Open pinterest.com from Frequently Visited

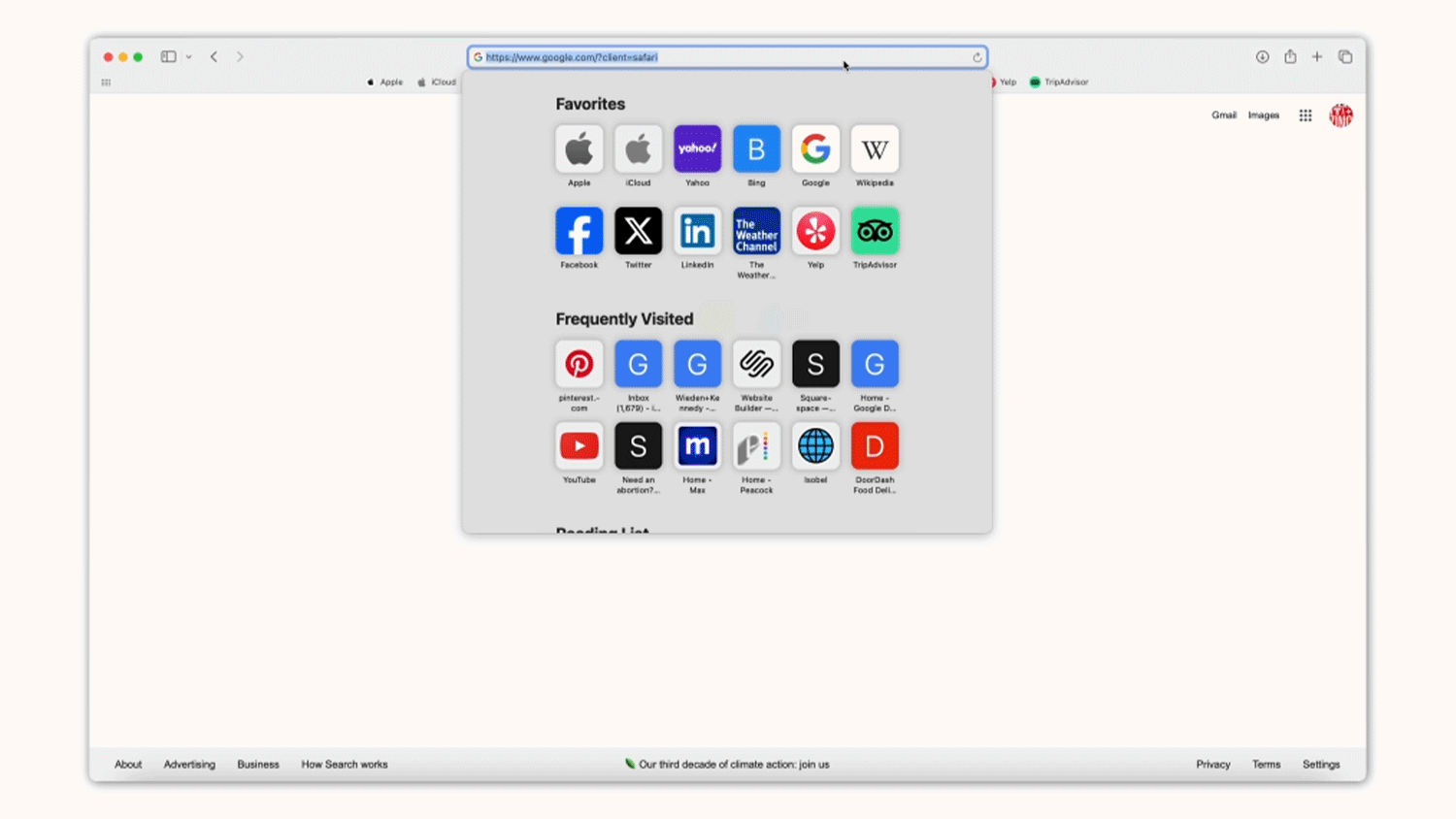[x=579, y=364]
